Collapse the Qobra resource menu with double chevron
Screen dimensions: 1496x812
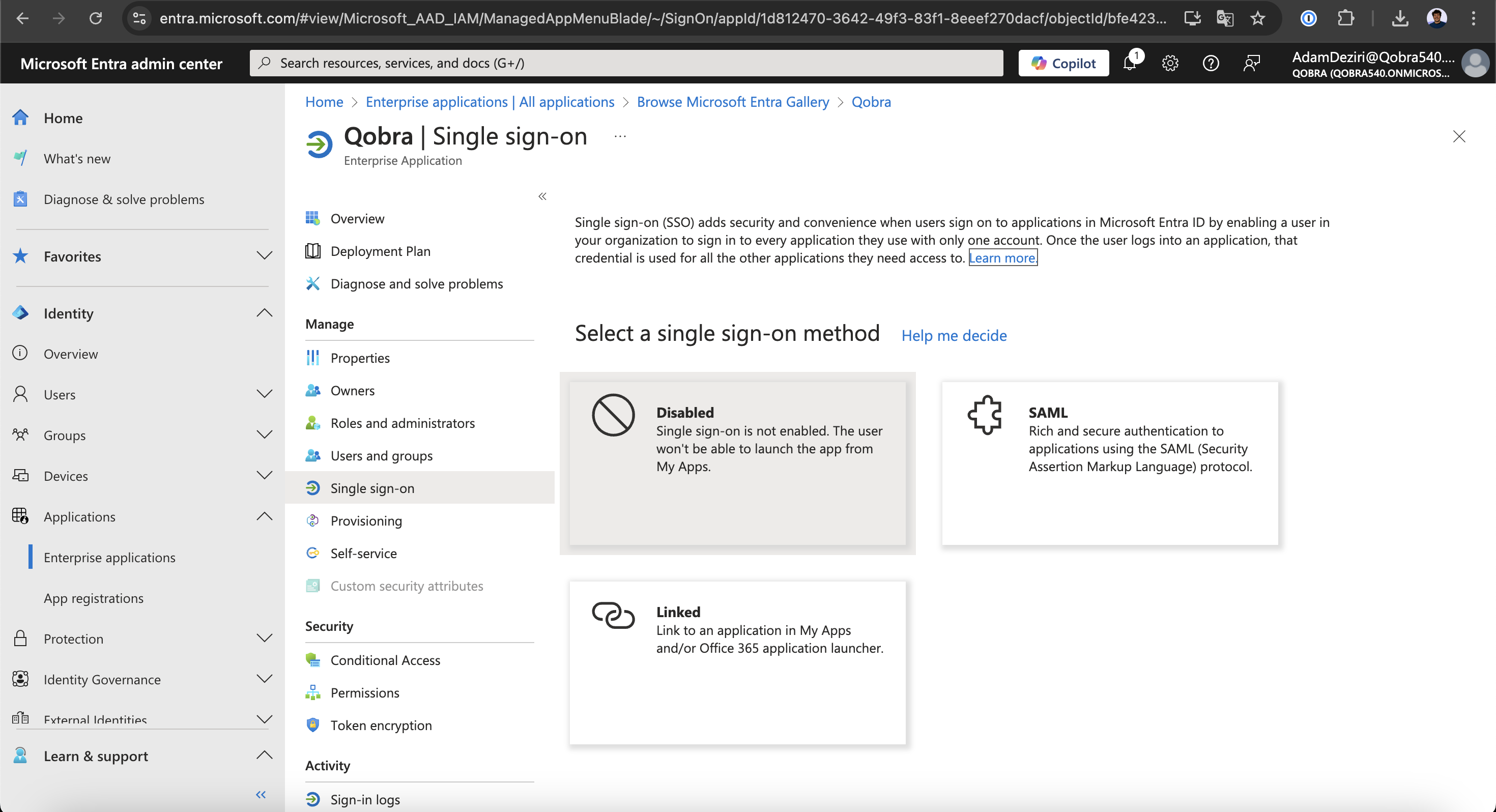[x=542, y=196]
